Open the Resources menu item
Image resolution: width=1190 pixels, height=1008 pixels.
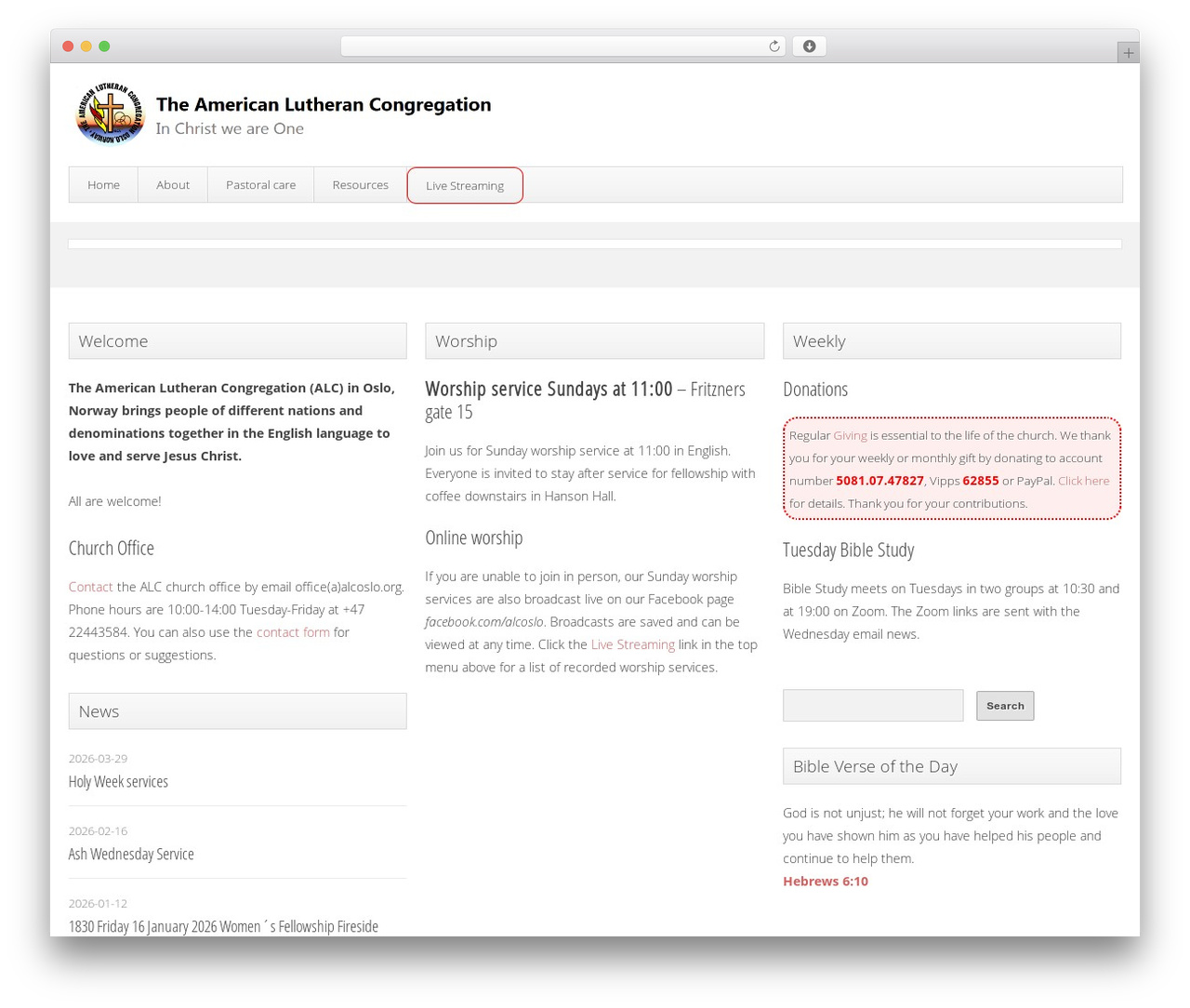361,185
